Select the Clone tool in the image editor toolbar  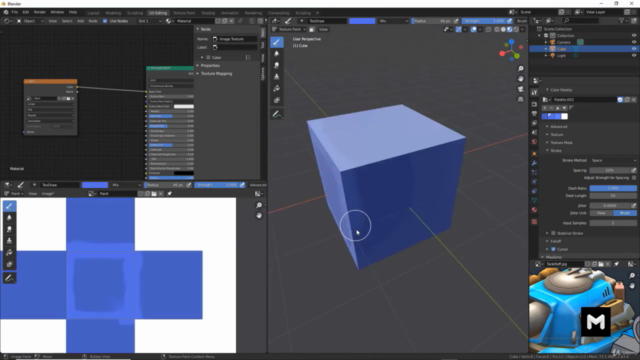[x=9, y=241]
